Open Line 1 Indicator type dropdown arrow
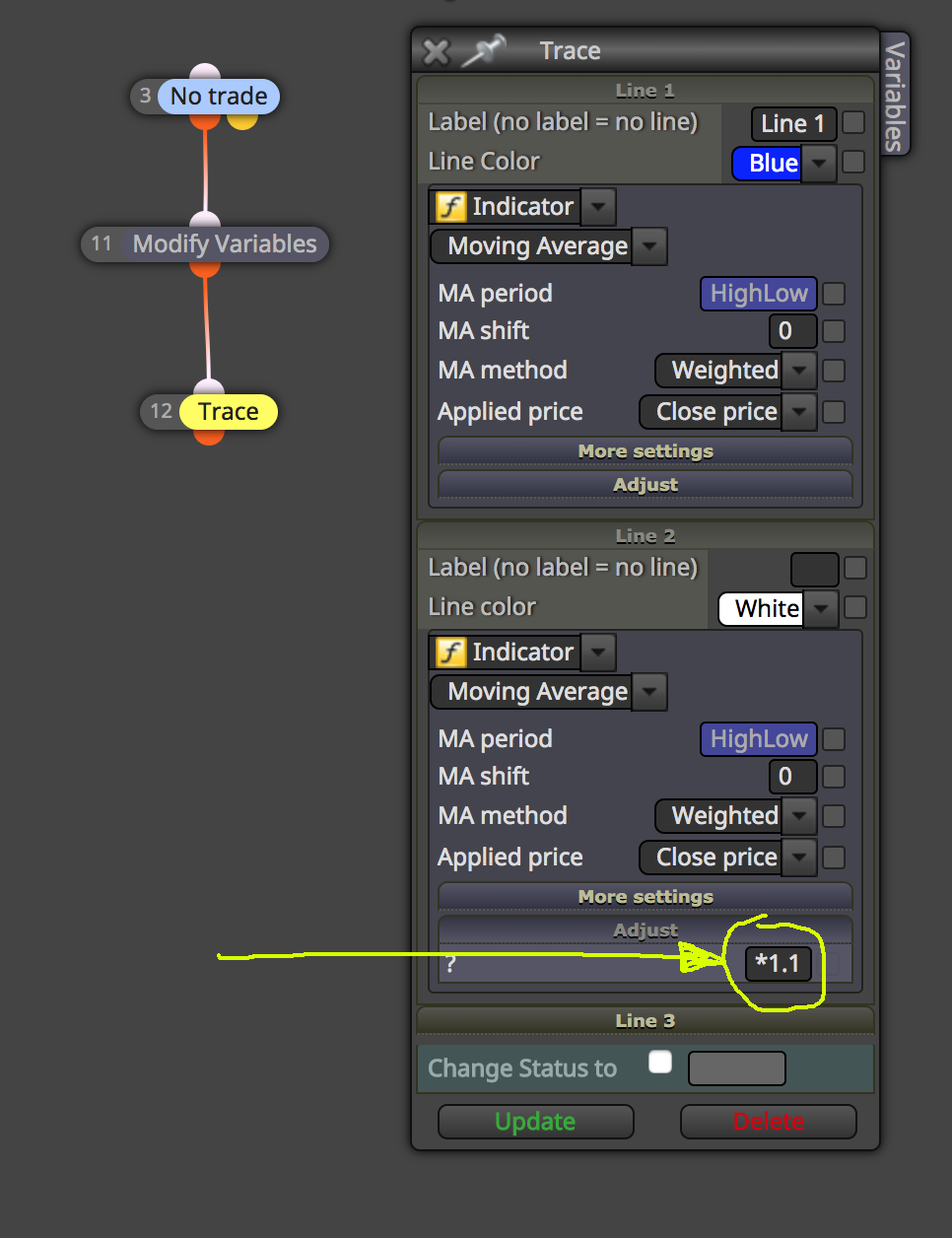 [598, 207]
